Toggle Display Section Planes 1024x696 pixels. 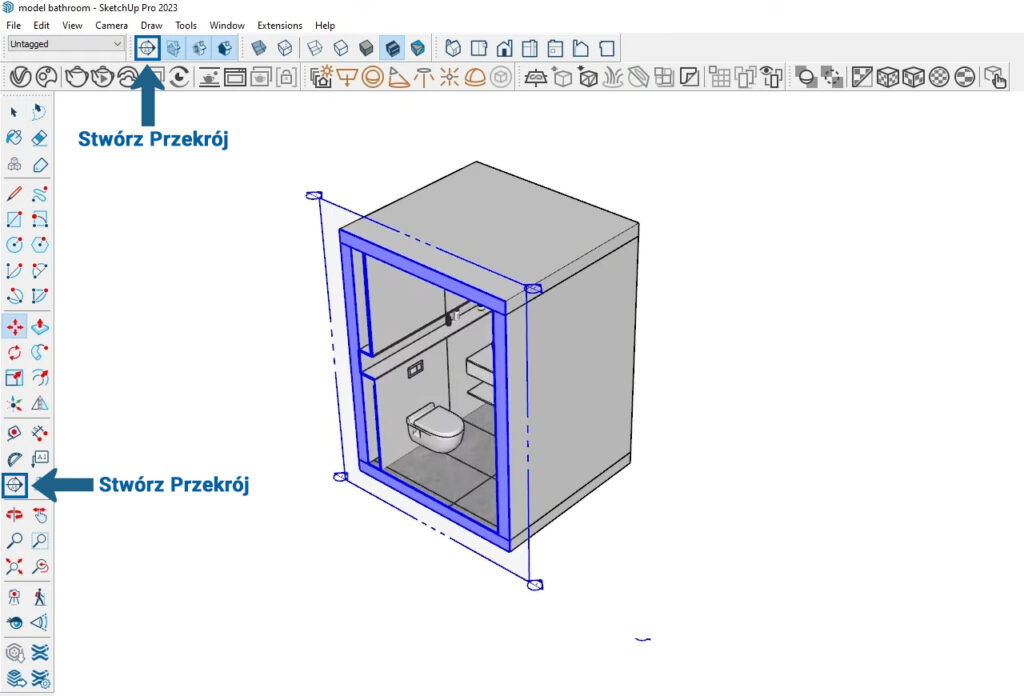click(x=174, y=47)
